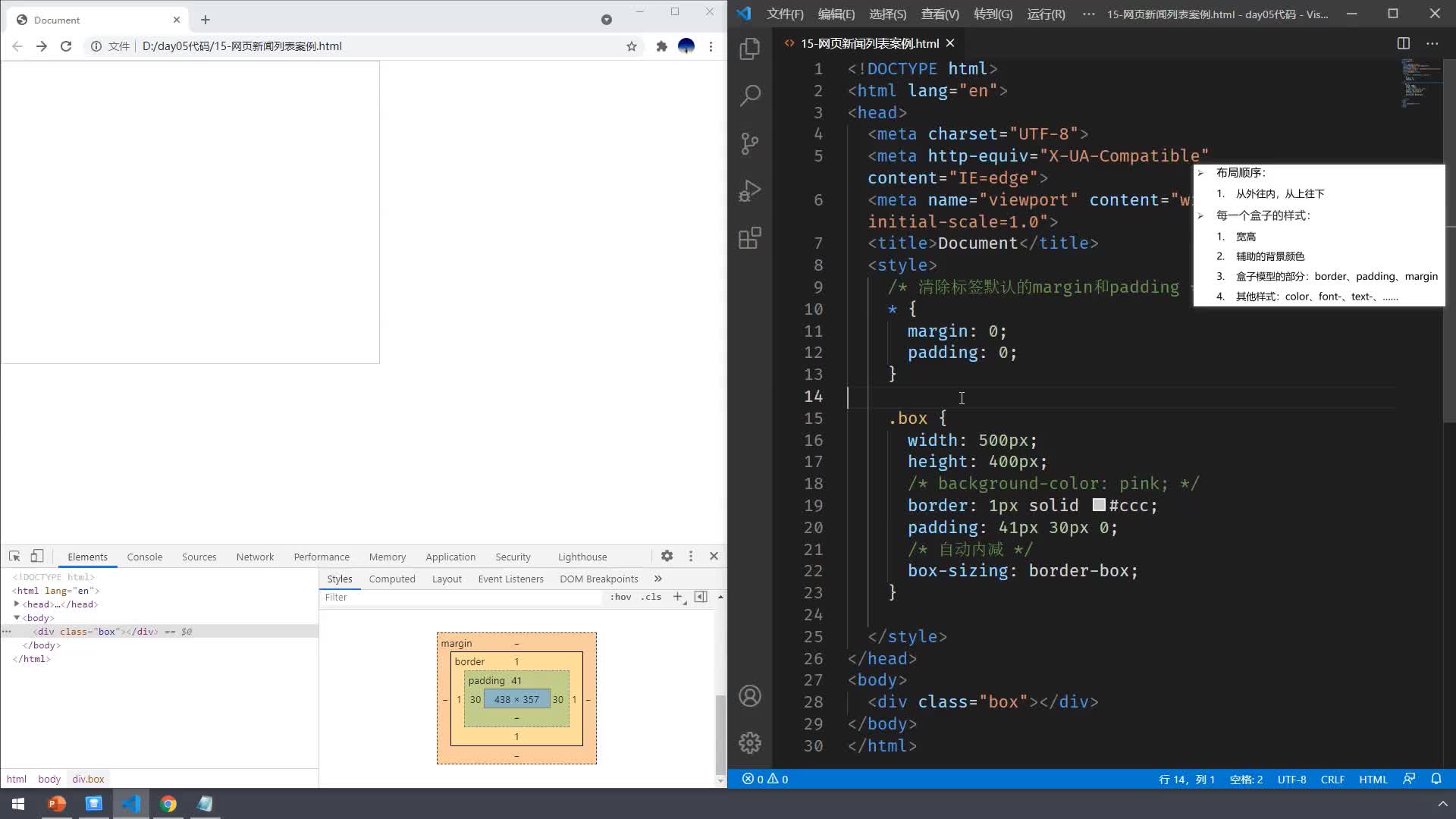This screenshot has width=1456, height=819.
Task: Split the VS Code editor right
Action: [1404, 43]
